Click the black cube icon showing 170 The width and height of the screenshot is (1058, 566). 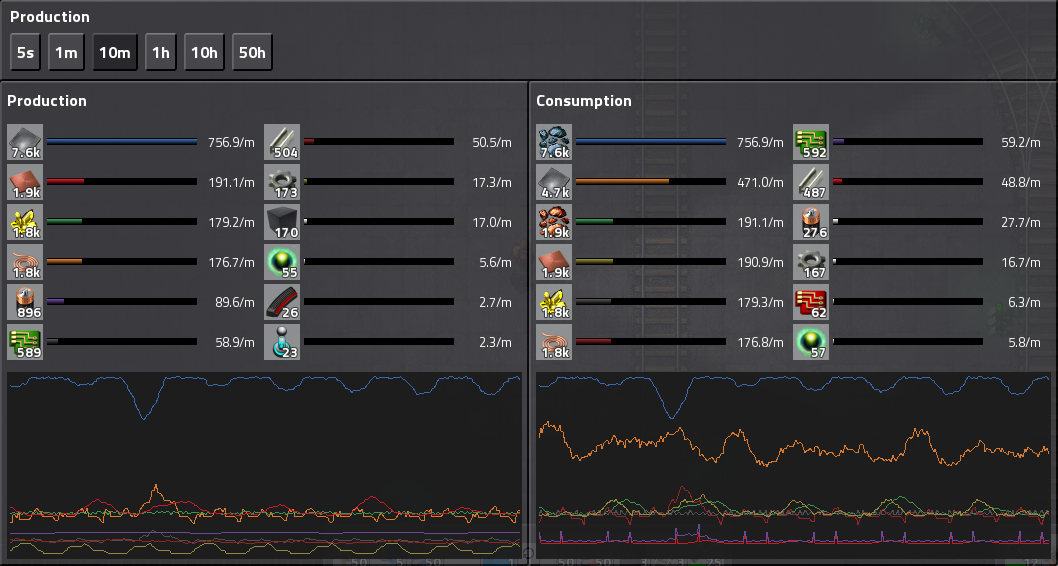click(282, 222)
